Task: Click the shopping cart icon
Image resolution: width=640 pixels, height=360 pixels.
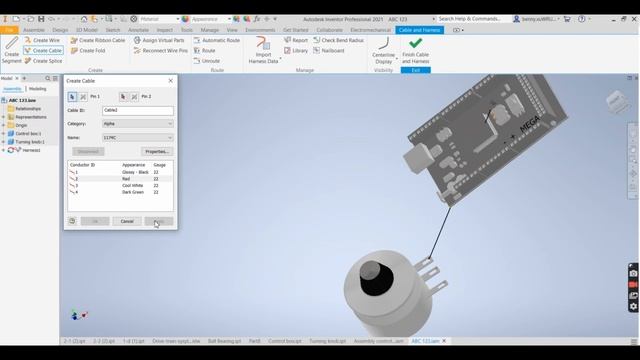Action: tap(567, 19)
